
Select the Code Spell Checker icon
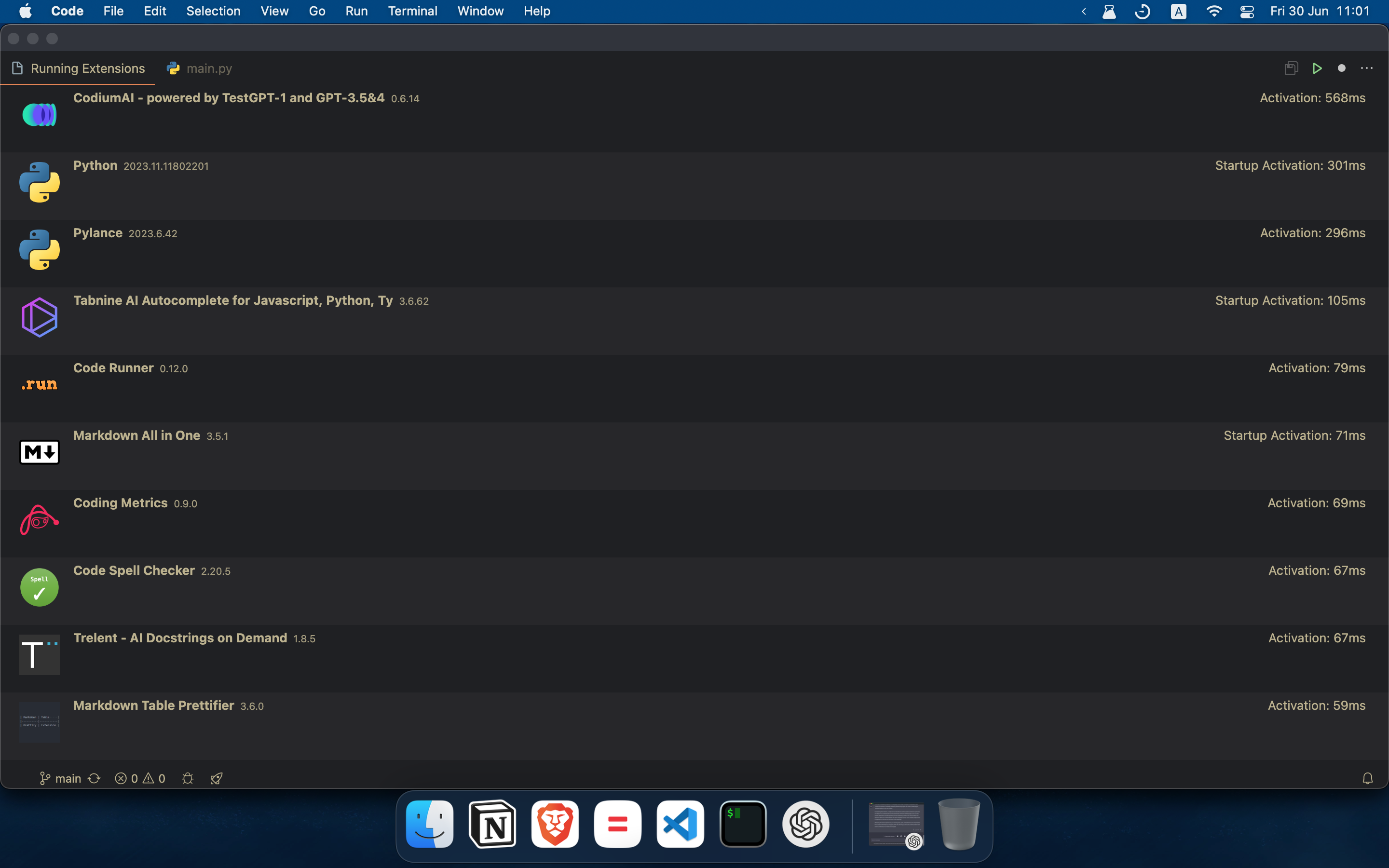(x=39, y=587)
